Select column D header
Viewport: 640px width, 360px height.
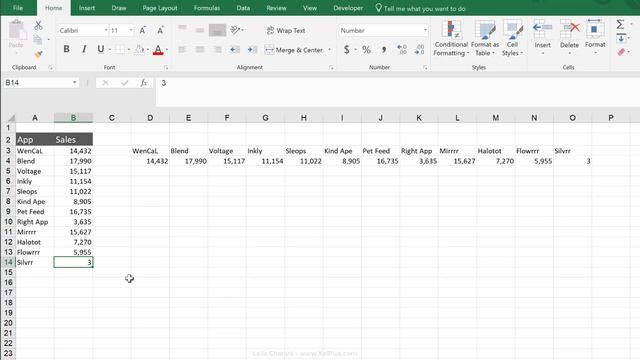[150, 118]
